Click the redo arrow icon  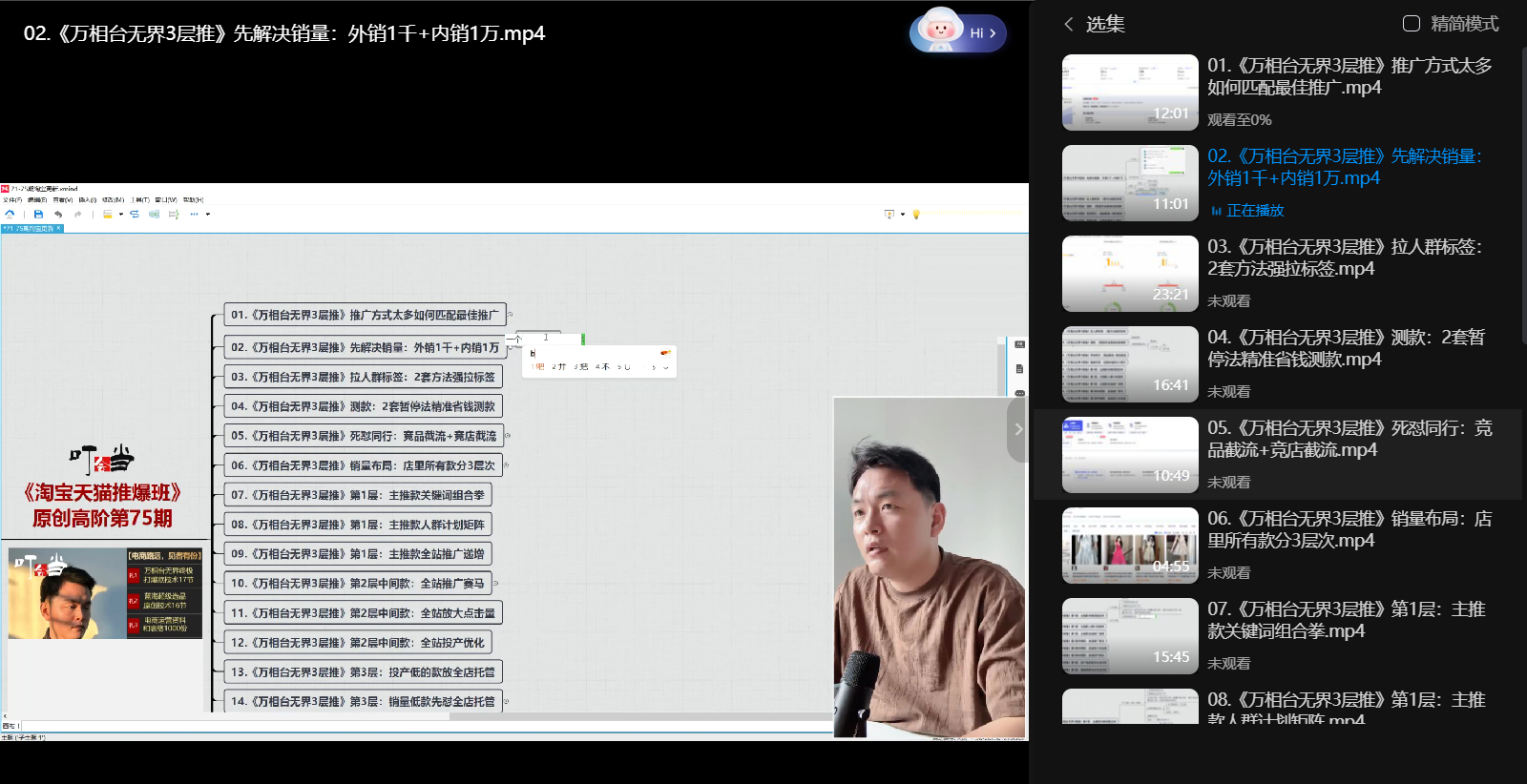tap(78, 215)
